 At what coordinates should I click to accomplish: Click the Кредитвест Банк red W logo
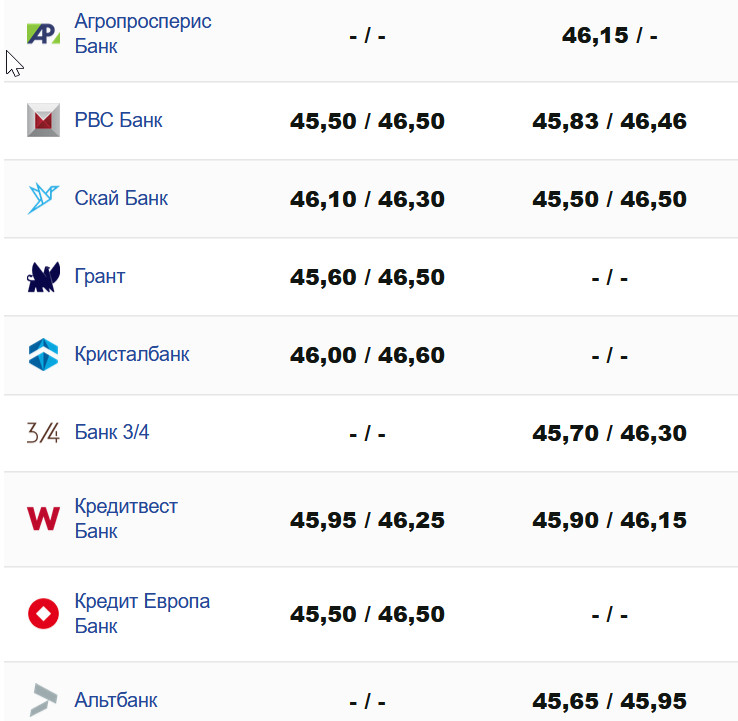(44, 518)
